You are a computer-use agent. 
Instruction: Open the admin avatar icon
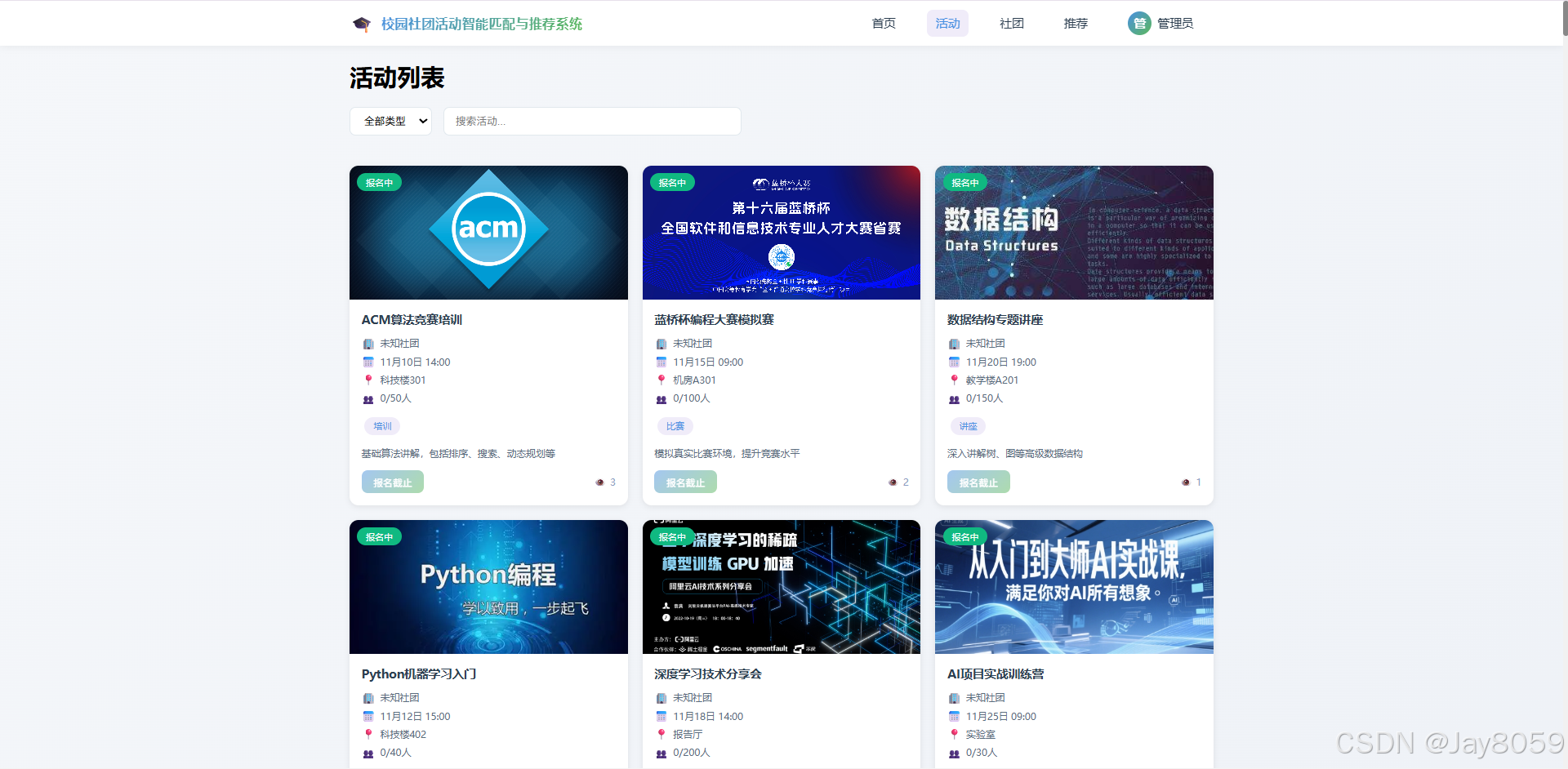1139,24
